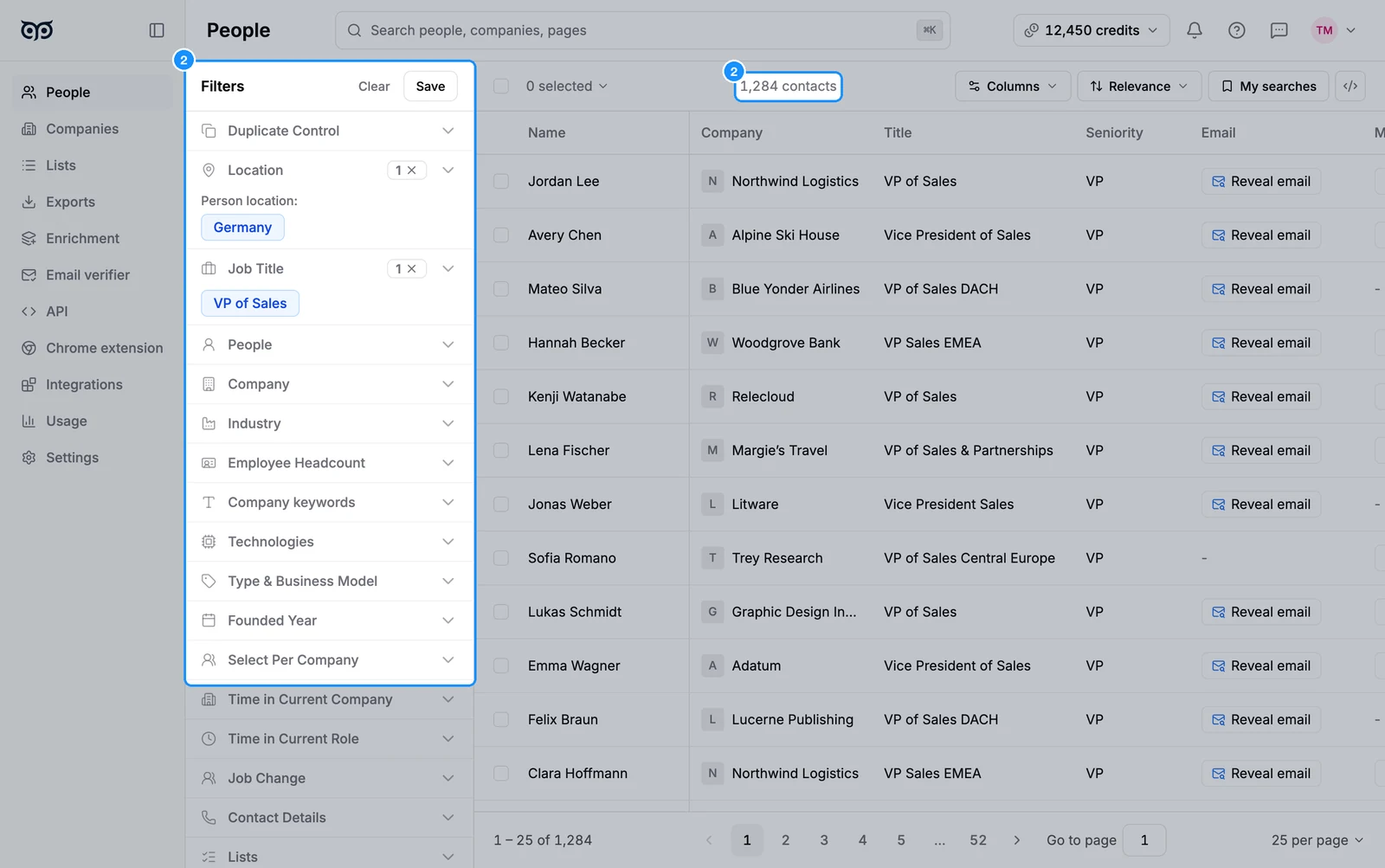Open the Columns dropdown
The width and height of the screenshot is (1385, 868).
[1013, 86]
